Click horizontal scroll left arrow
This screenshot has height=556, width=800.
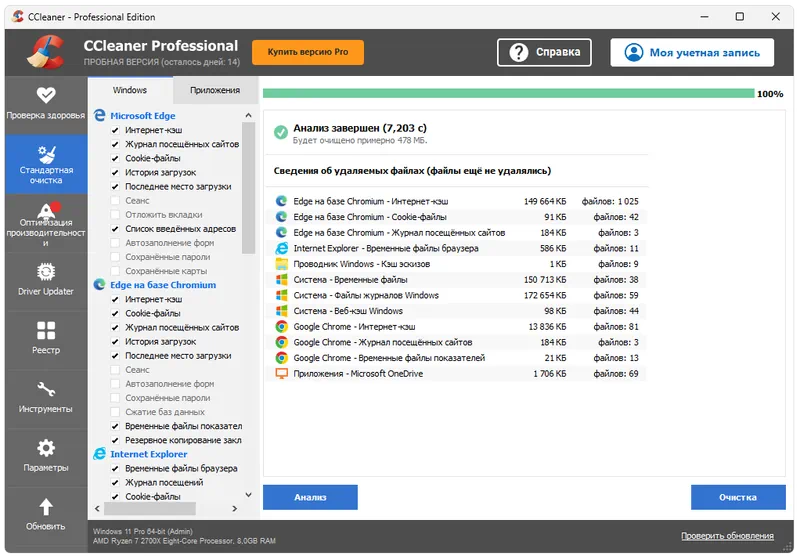97,509
